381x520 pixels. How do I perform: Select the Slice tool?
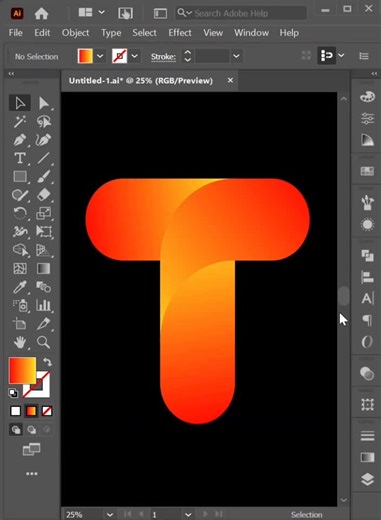coord(44,324)
